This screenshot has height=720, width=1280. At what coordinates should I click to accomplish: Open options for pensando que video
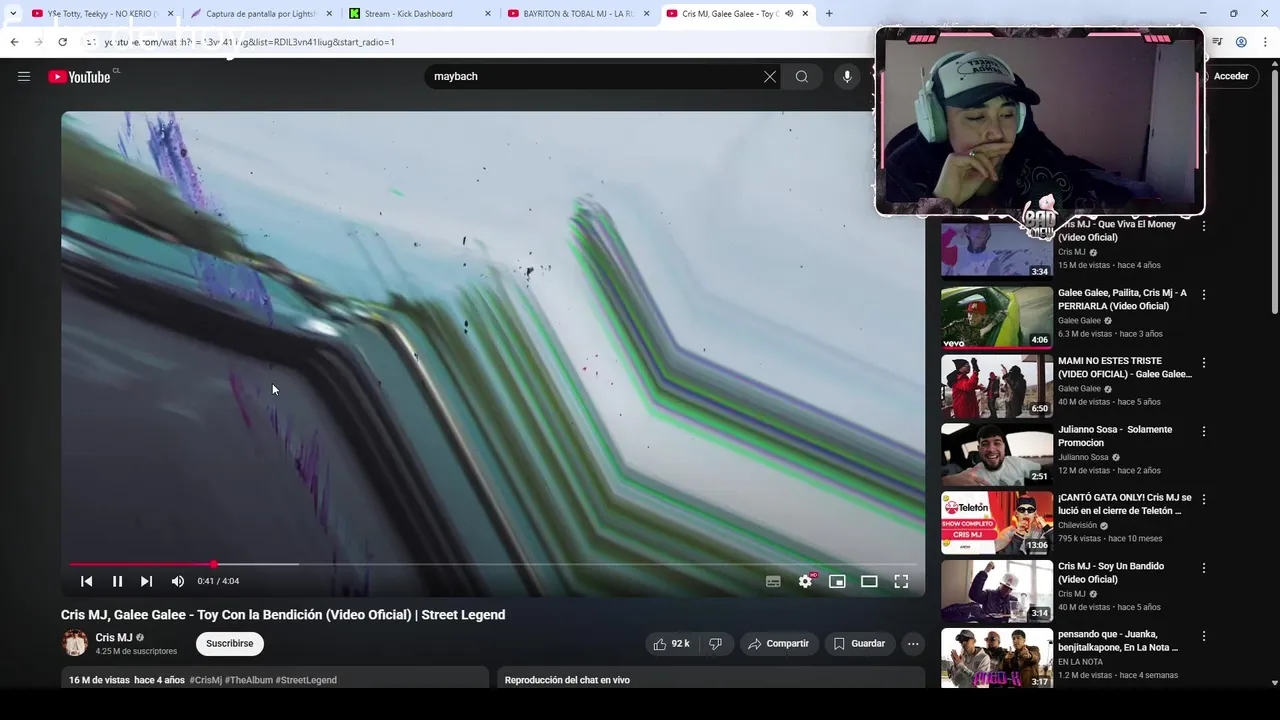pos(1204,636)
